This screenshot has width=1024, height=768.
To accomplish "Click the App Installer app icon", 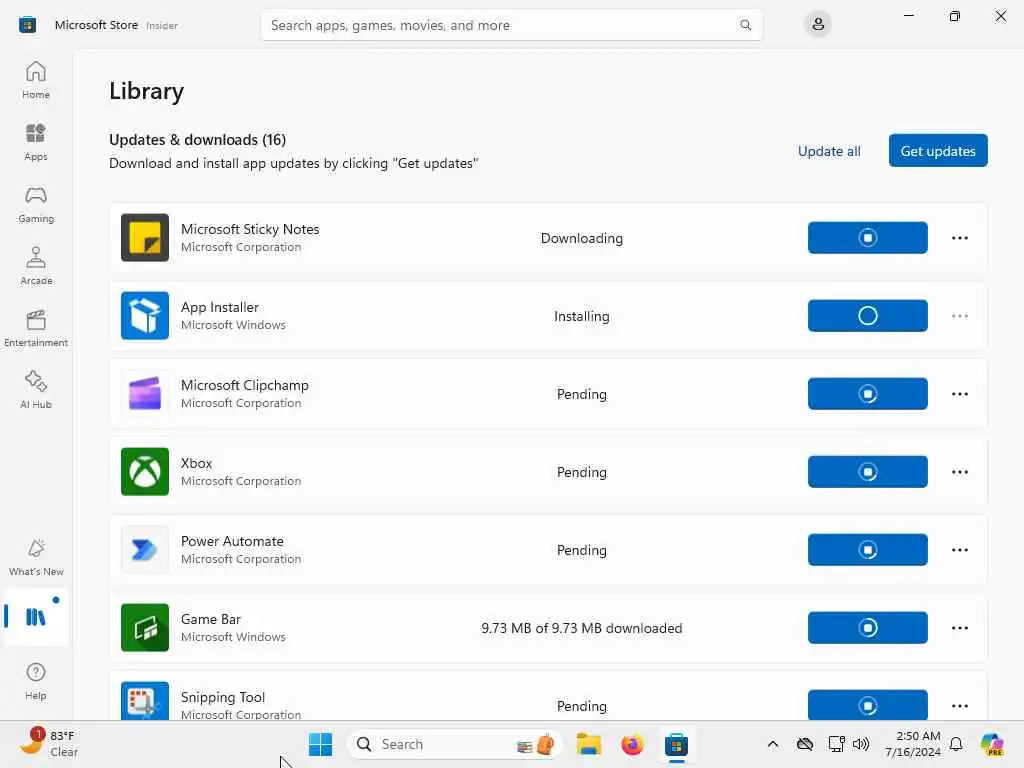I will point(145,315).
